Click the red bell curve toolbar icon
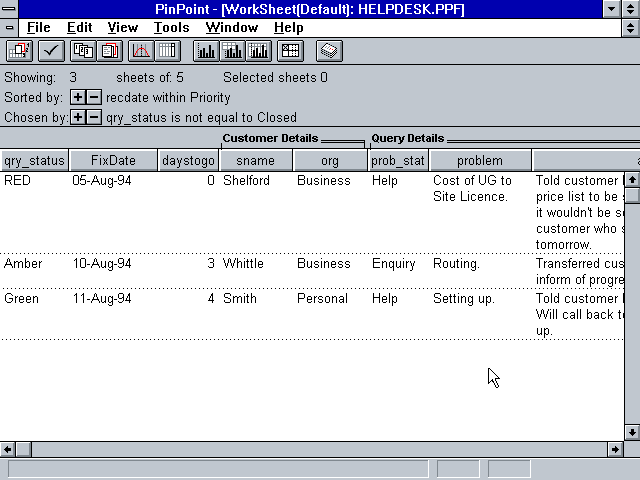The height and width of the screenshot is (480, 640). 141,51
